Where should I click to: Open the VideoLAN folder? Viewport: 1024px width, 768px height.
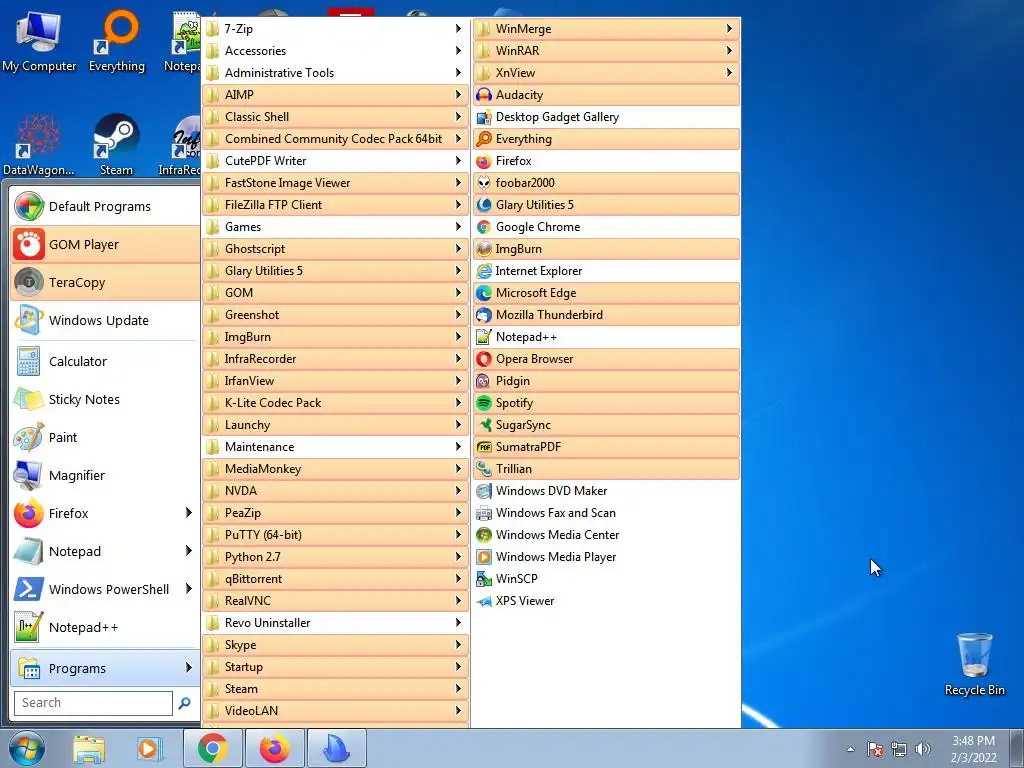click(x=336, y=711)
